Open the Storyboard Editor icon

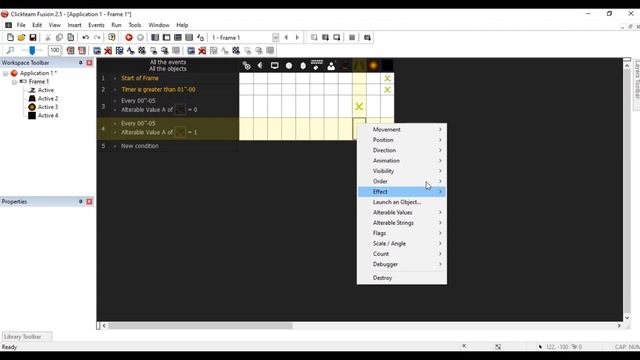pos(155,38)
